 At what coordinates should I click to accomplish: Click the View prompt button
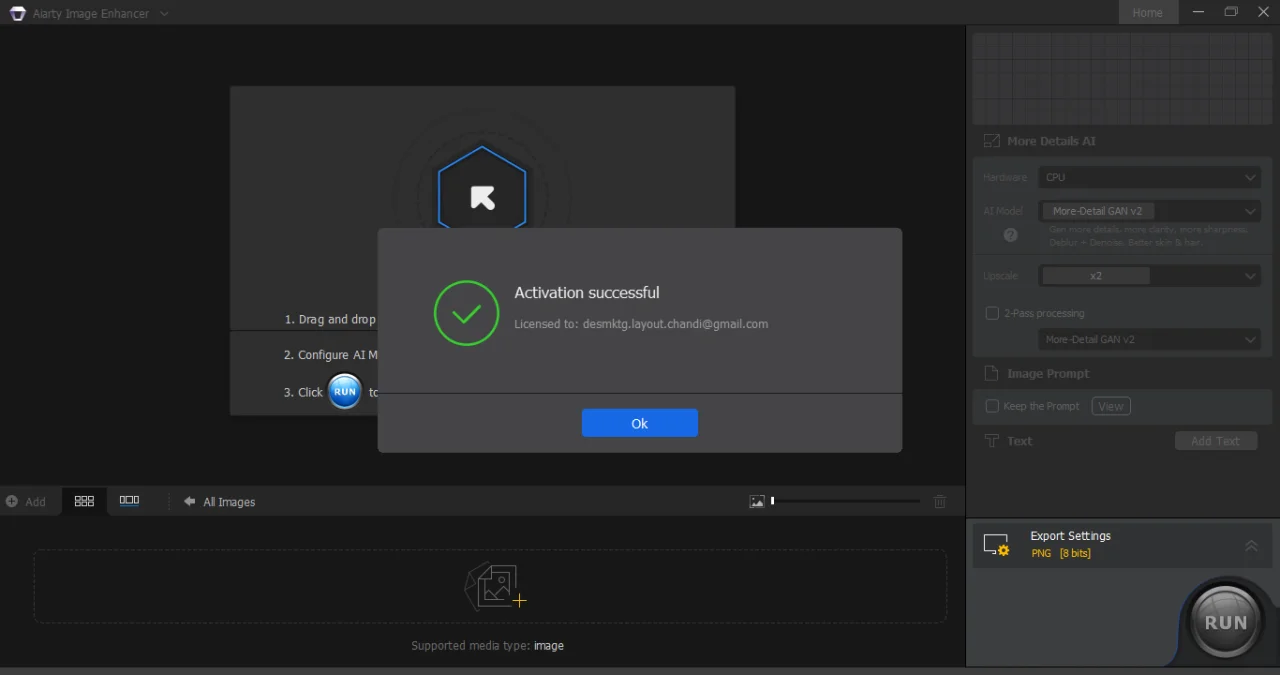1111,406
